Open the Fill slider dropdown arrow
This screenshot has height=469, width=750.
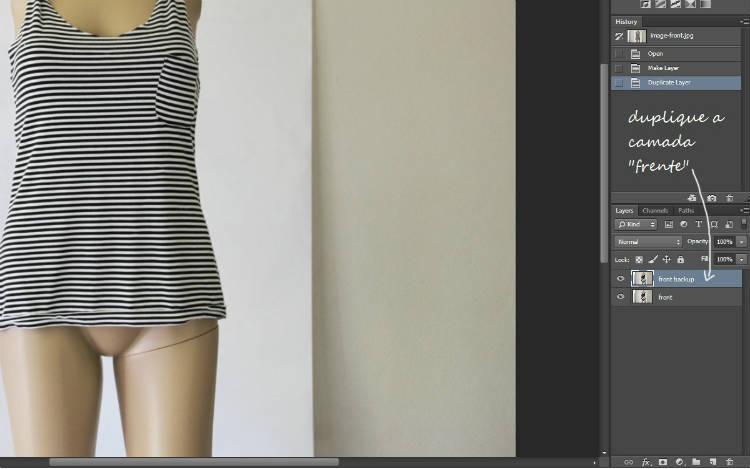pyautogui.click(x=741, y=260)
